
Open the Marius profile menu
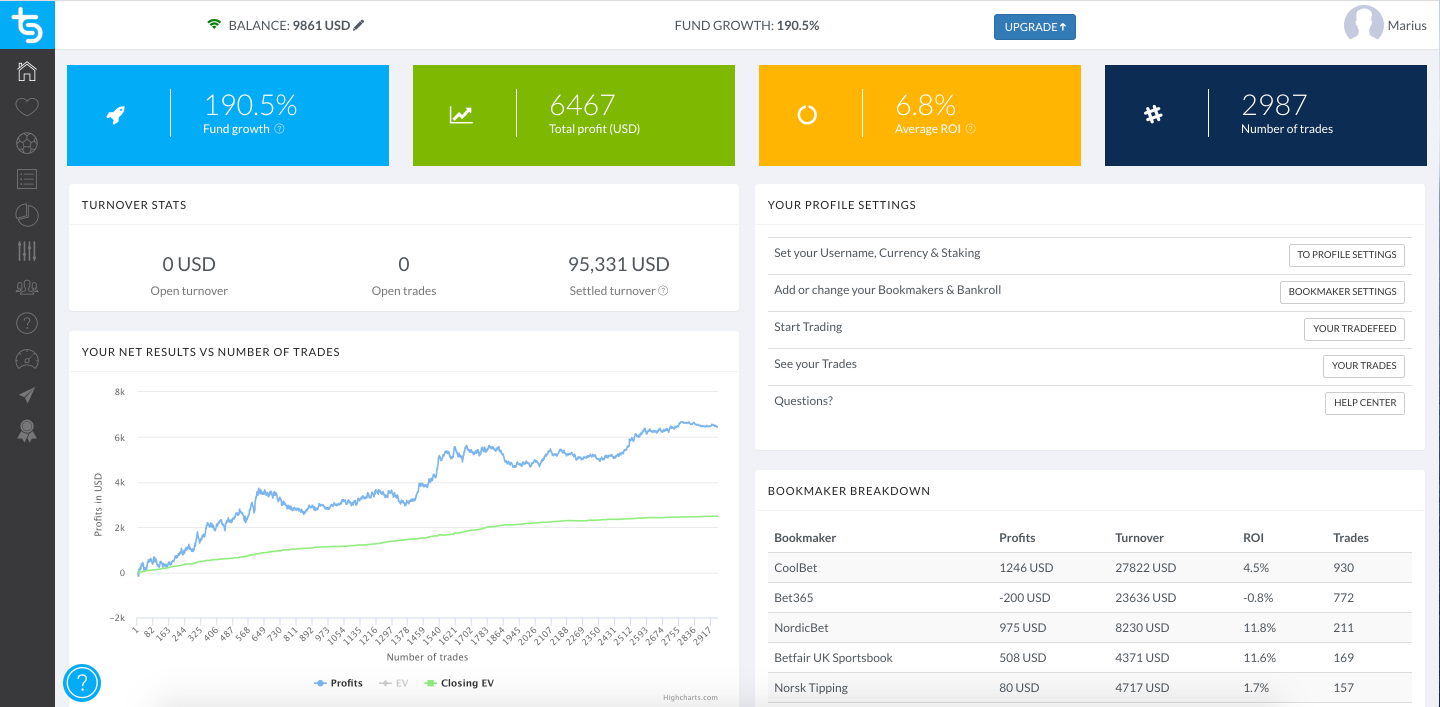(1386, 24)
